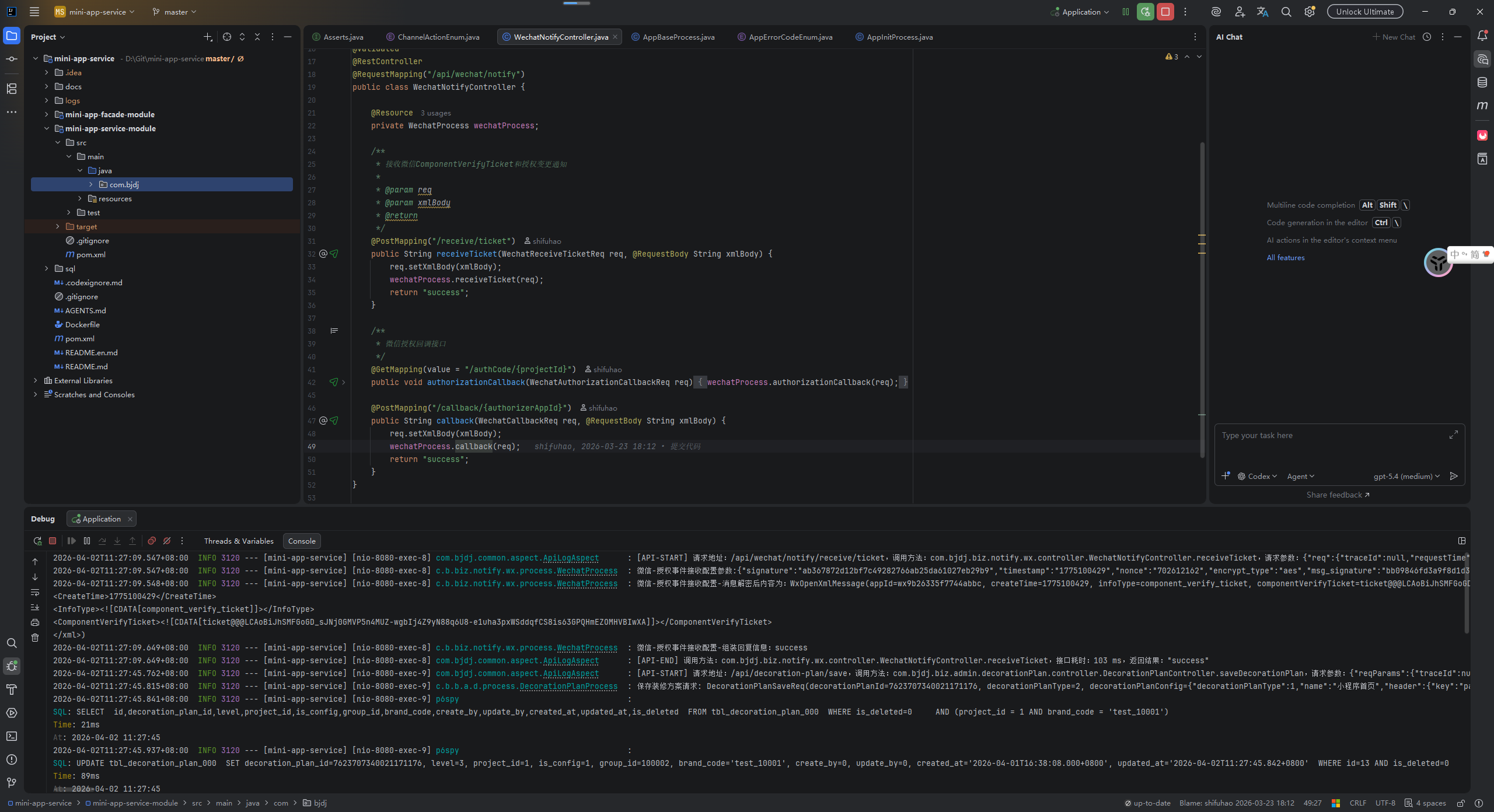The height and width of the screenshot is (812, 1494).
Task: Open the Git tool window from left sidebar
Action: pyautogui.click(x=12, y=782)
